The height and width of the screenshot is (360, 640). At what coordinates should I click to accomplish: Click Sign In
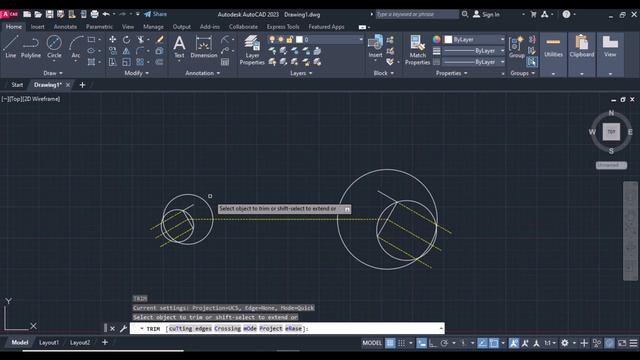click(486, 14)
